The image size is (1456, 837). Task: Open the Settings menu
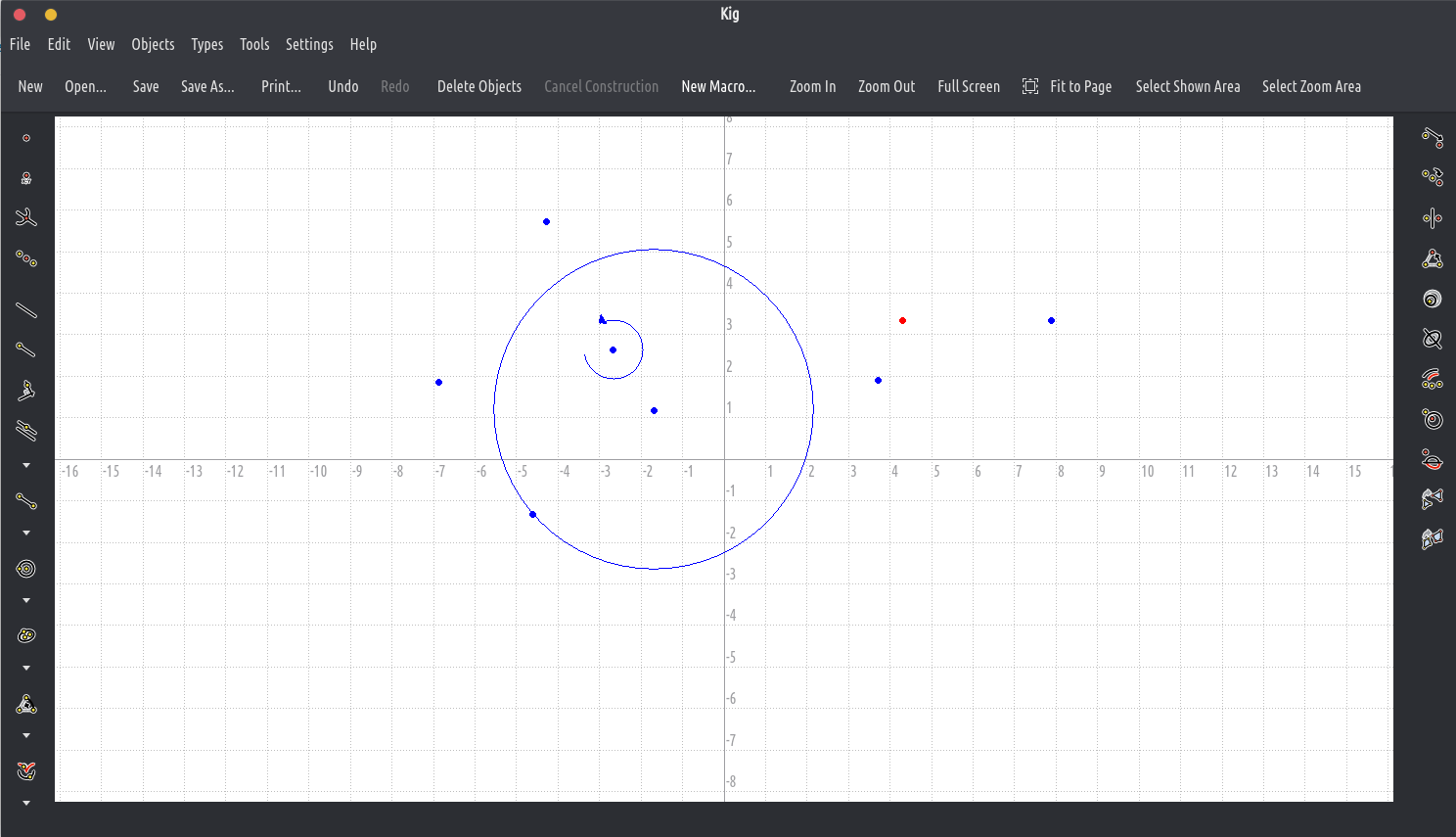(x=309, y=44)
